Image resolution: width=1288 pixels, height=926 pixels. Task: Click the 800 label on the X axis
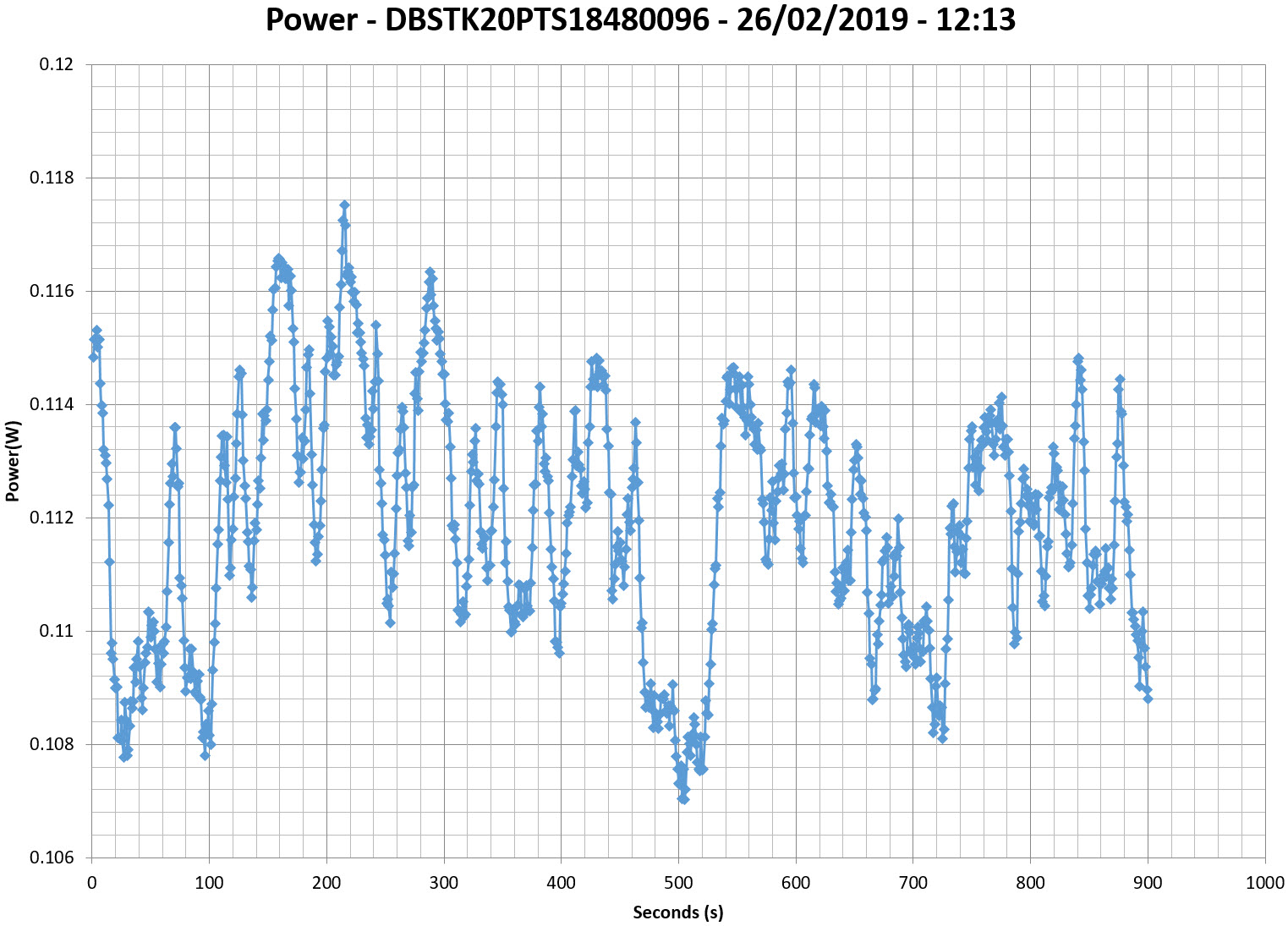[x=1030, y=883]
